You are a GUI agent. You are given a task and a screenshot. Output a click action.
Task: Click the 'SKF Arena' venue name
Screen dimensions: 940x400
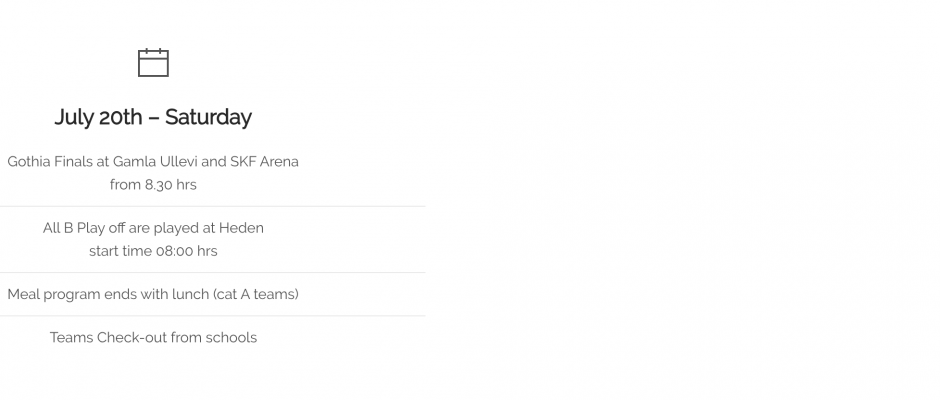(264, 162)
